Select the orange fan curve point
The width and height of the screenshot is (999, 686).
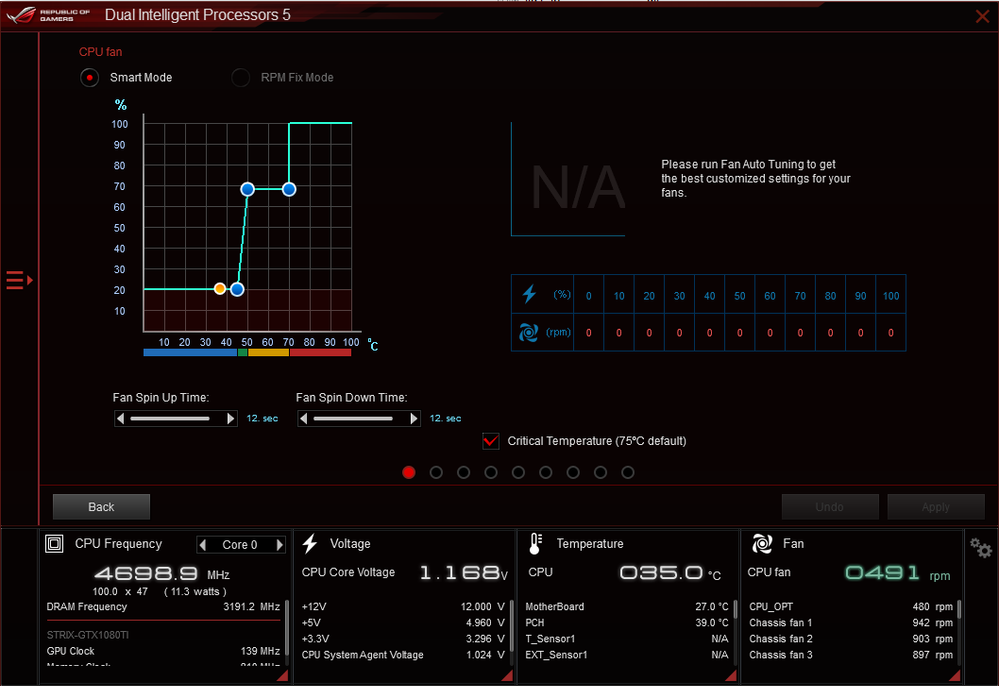[x=220, y=289]
